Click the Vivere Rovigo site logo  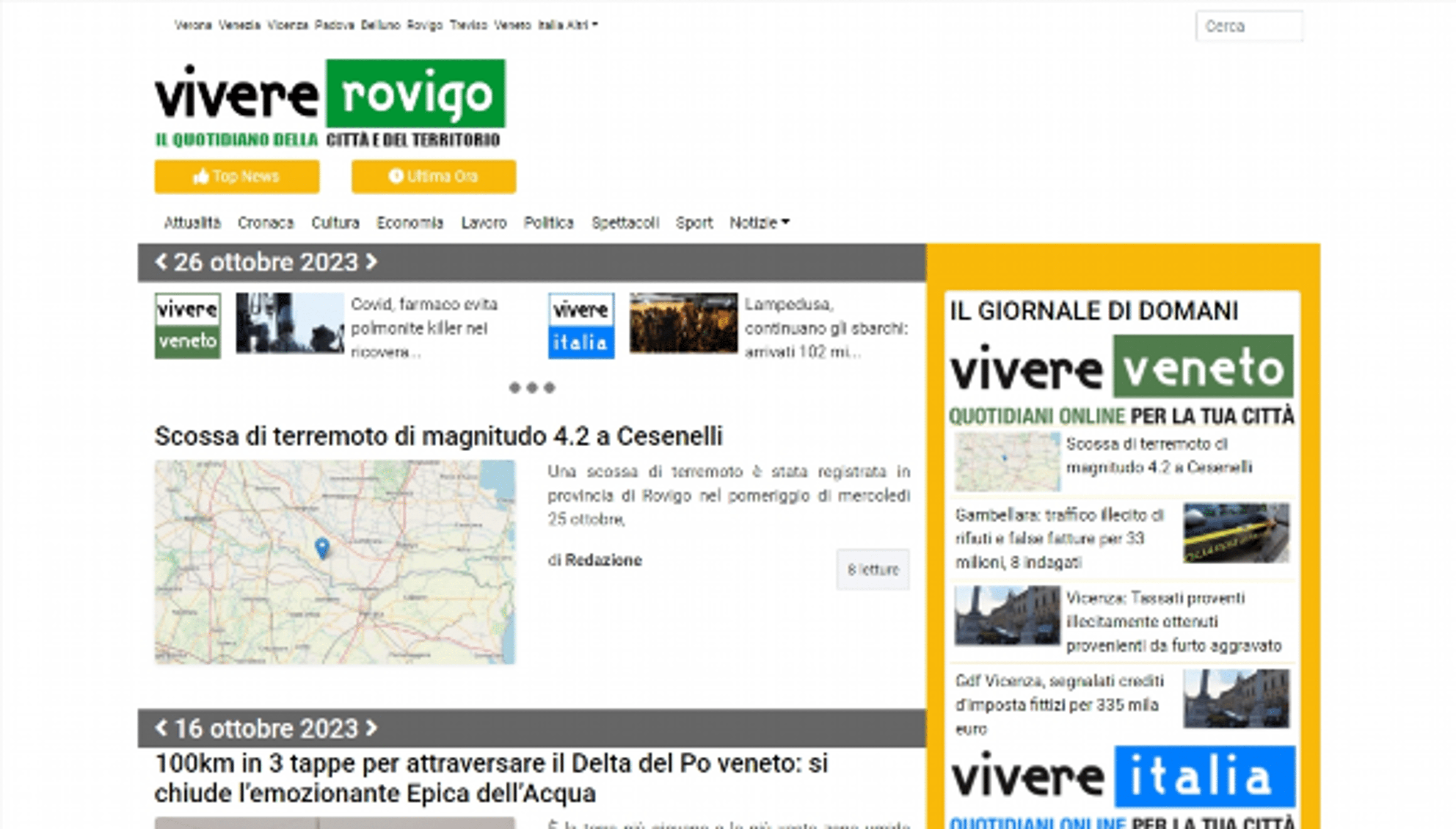[330, 100]
